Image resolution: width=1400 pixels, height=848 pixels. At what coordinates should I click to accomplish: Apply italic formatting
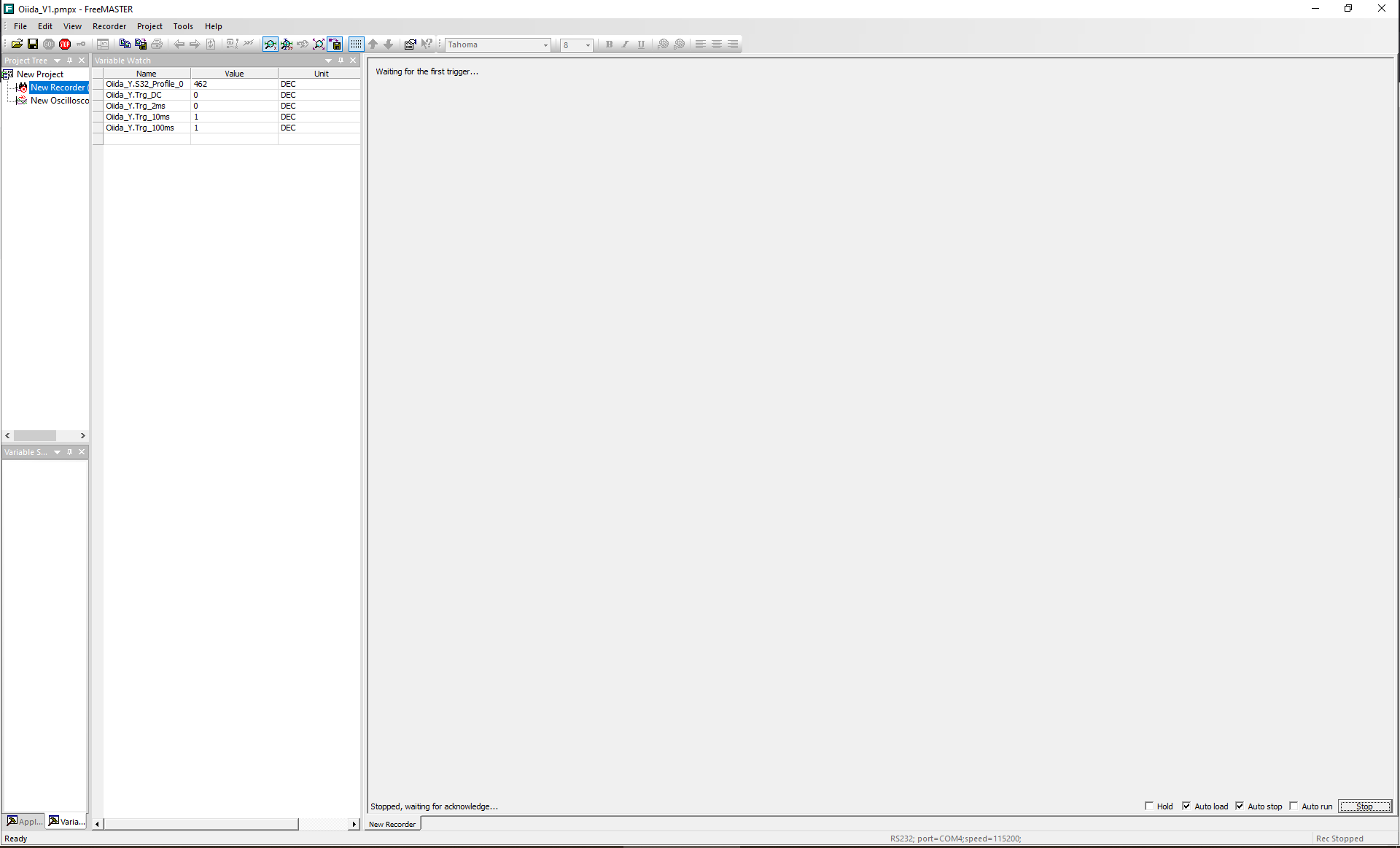(625, 44)
